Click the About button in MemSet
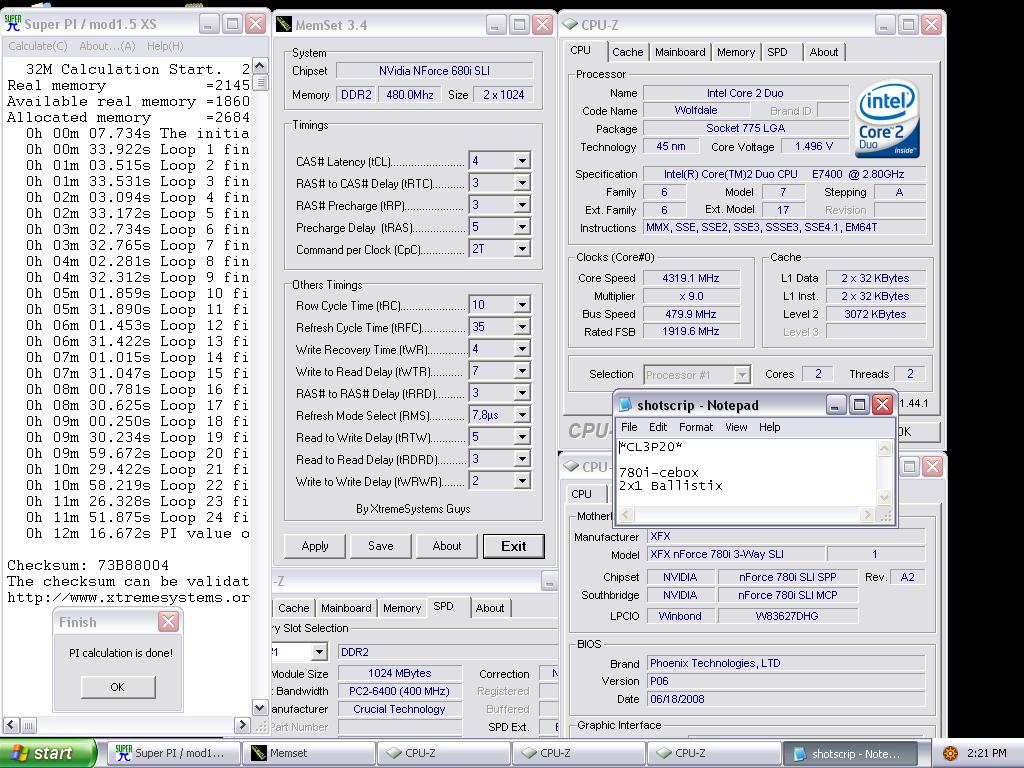Image resolution: width=1024 pixels, height=768 pixels. click(447, 546)
